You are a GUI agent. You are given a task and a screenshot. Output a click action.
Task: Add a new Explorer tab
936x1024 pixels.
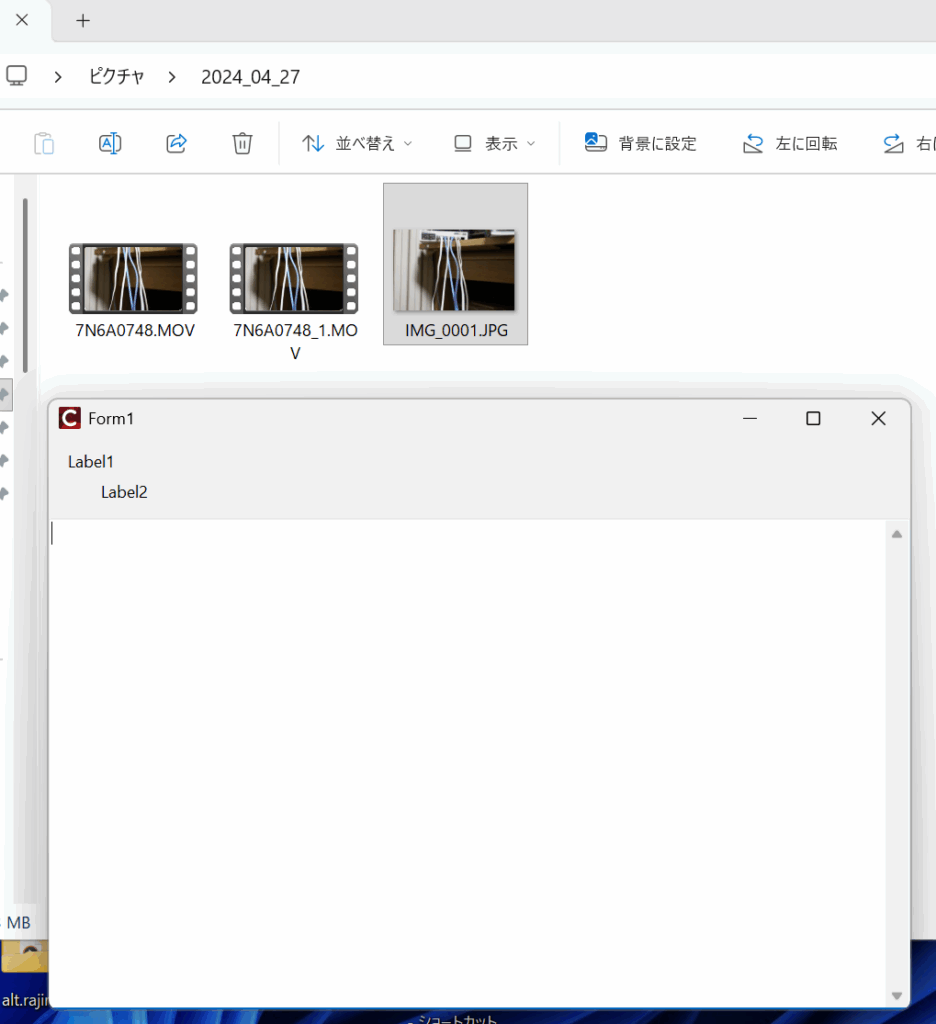coord(83,20)
